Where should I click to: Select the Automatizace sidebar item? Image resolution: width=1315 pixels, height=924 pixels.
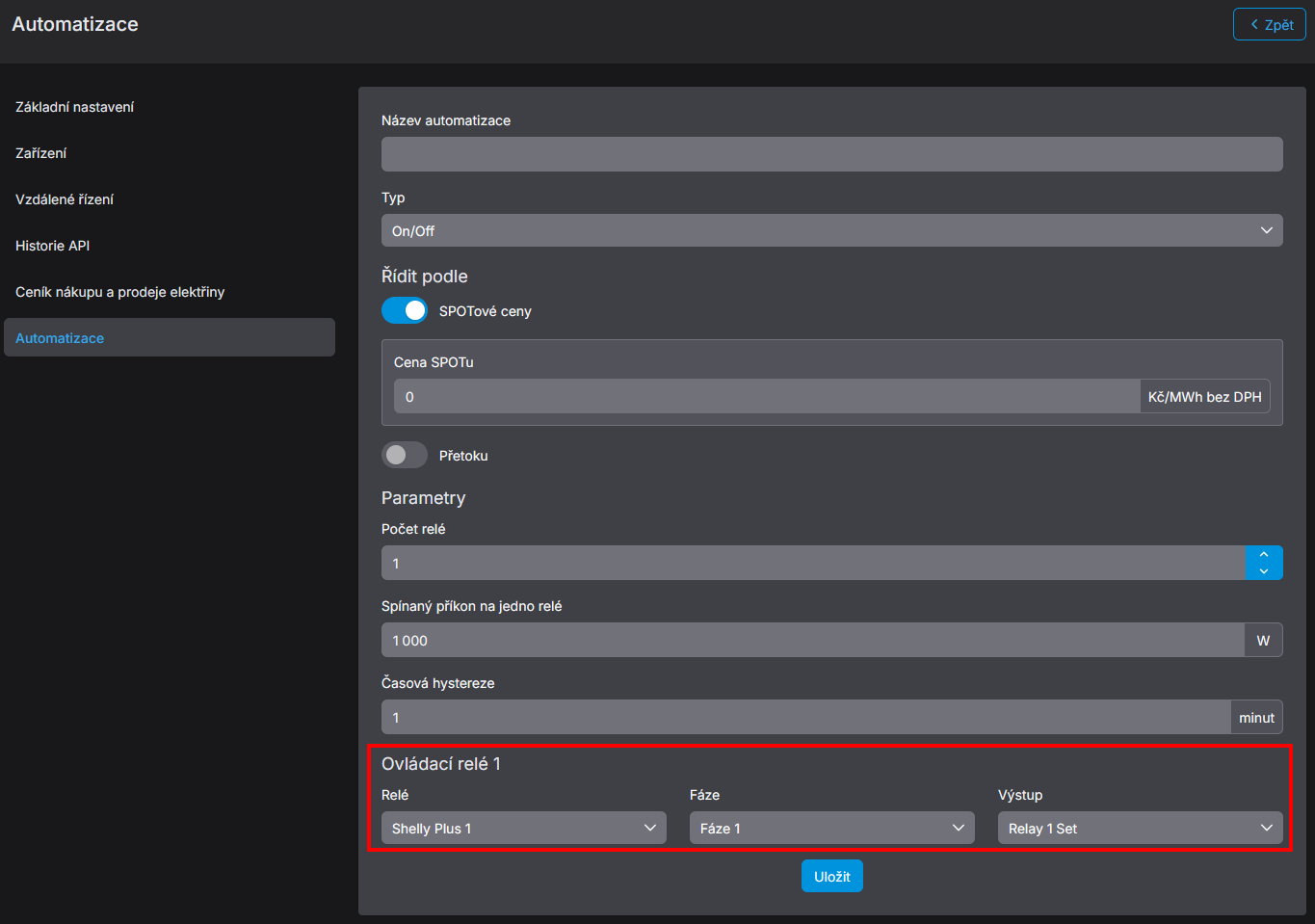tap(60, 338)
